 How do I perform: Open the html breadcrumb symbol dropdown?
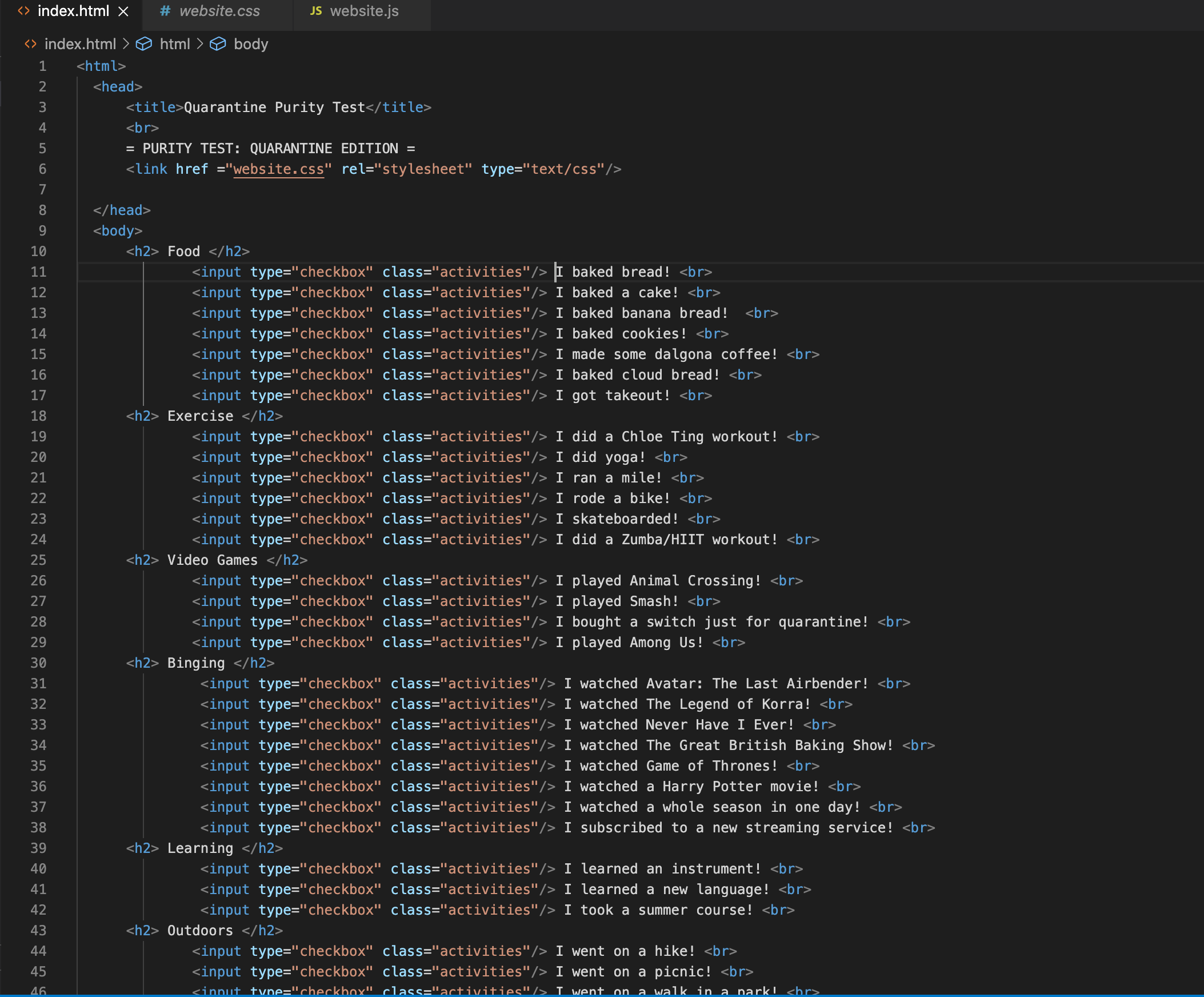click(x=175, y=44)
